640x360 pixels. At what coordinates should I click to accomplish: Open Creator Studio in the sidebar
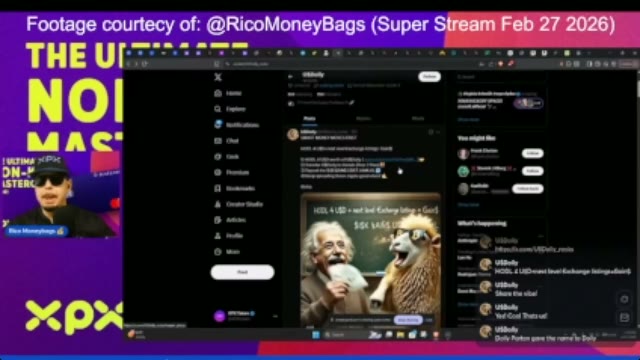coord(244,204)
